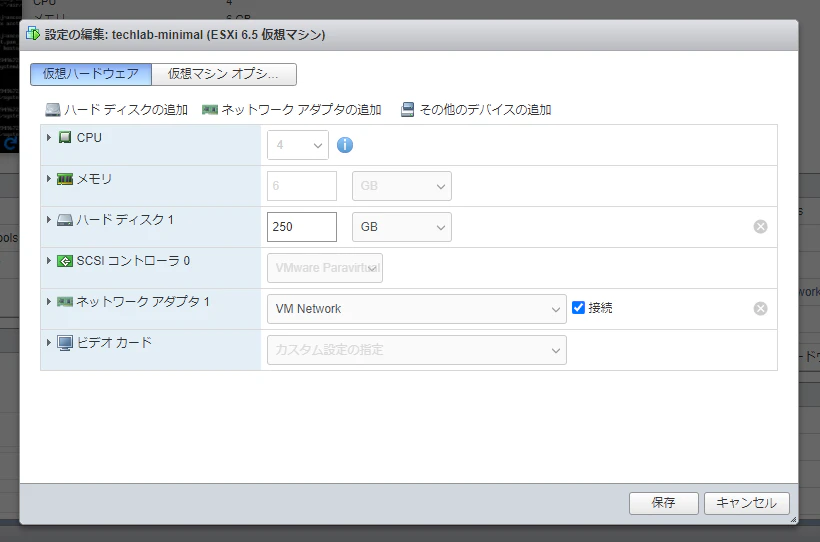Expand the ビデオ カード row
The height and width of the screenshot is (542, 820).
coord(49,343)
